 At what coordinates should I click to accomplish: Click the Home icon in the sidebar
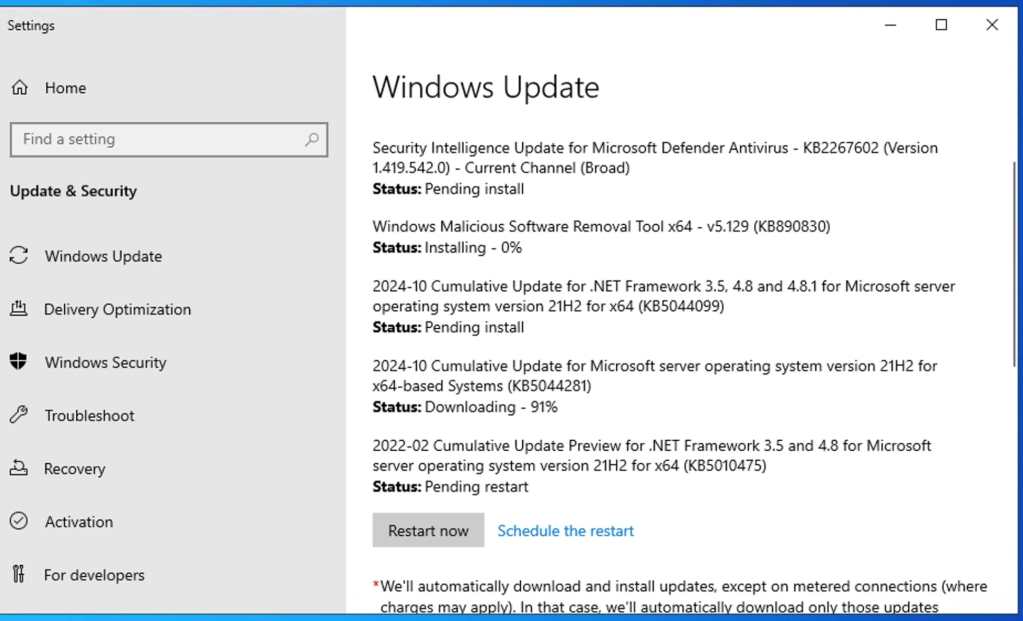[x=18, y=87]
